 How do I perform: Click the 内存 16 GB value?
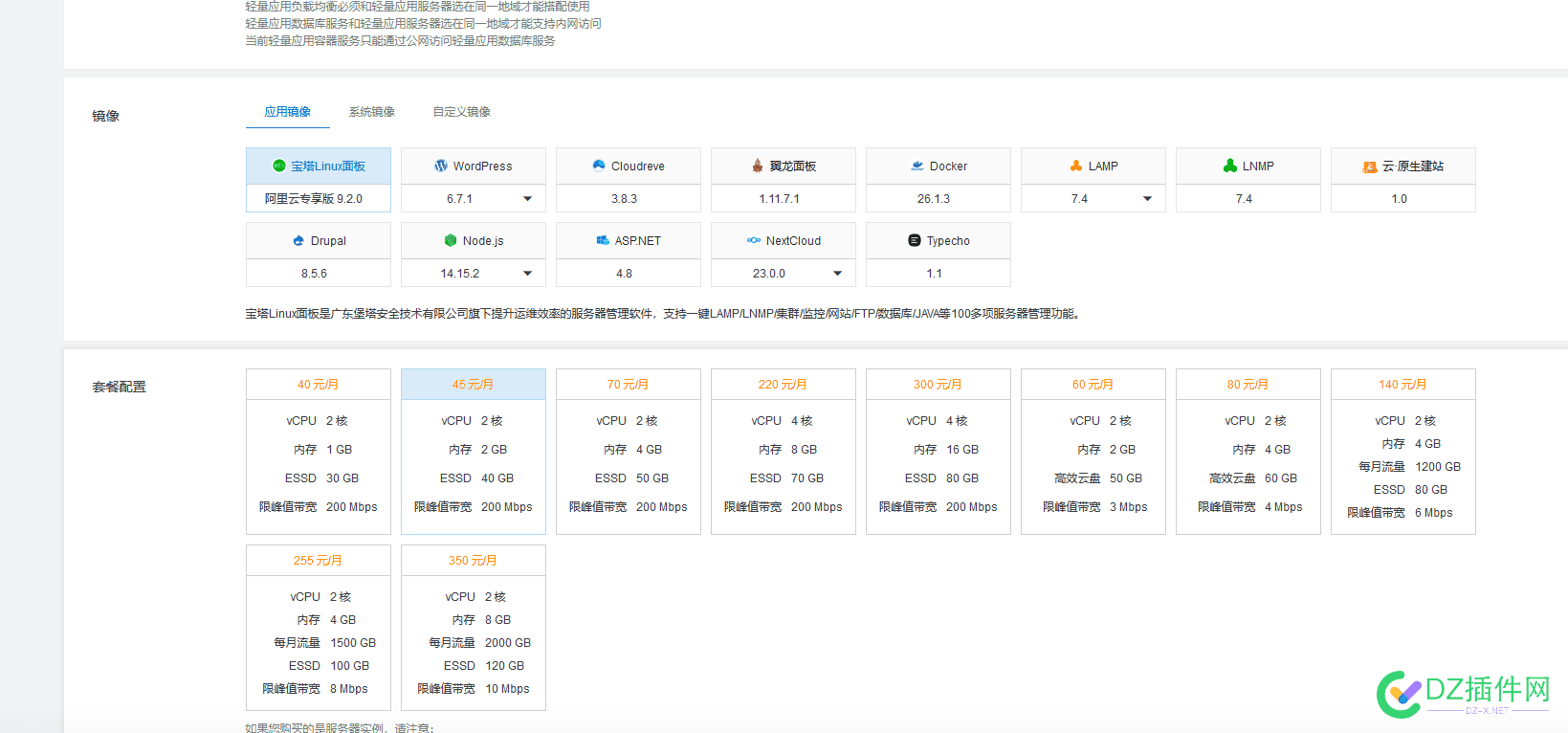tap(962, 450)
